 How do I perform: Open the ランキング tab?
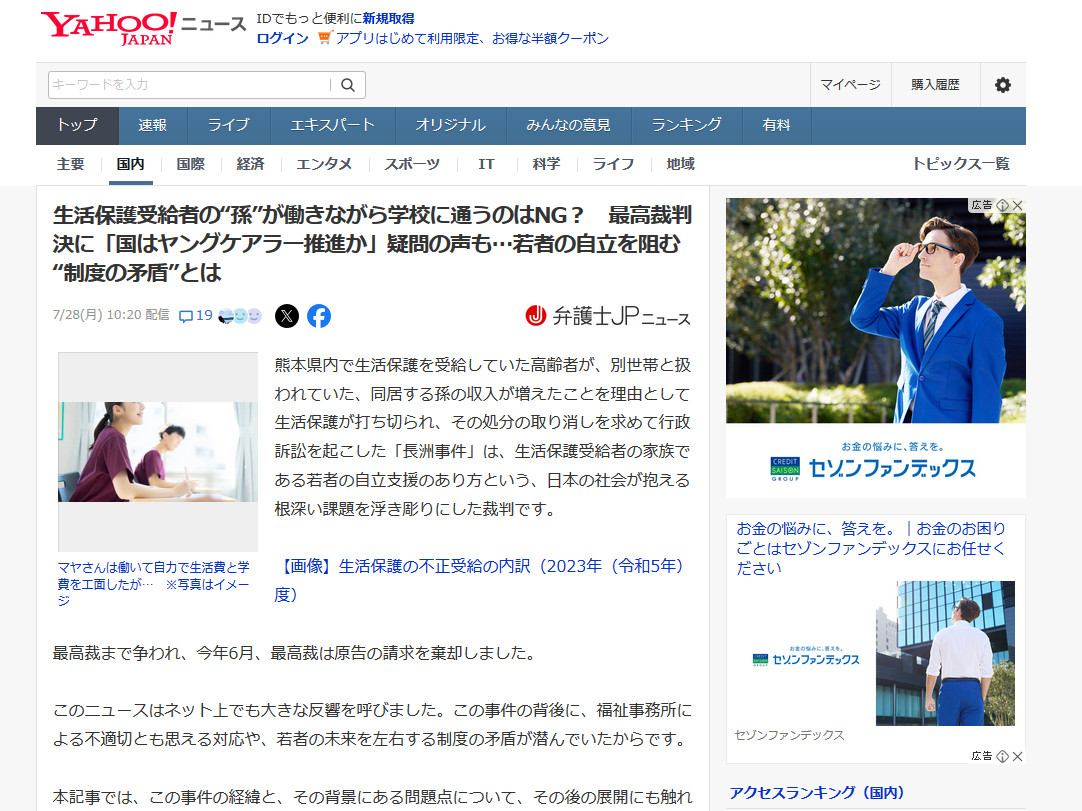686,125
